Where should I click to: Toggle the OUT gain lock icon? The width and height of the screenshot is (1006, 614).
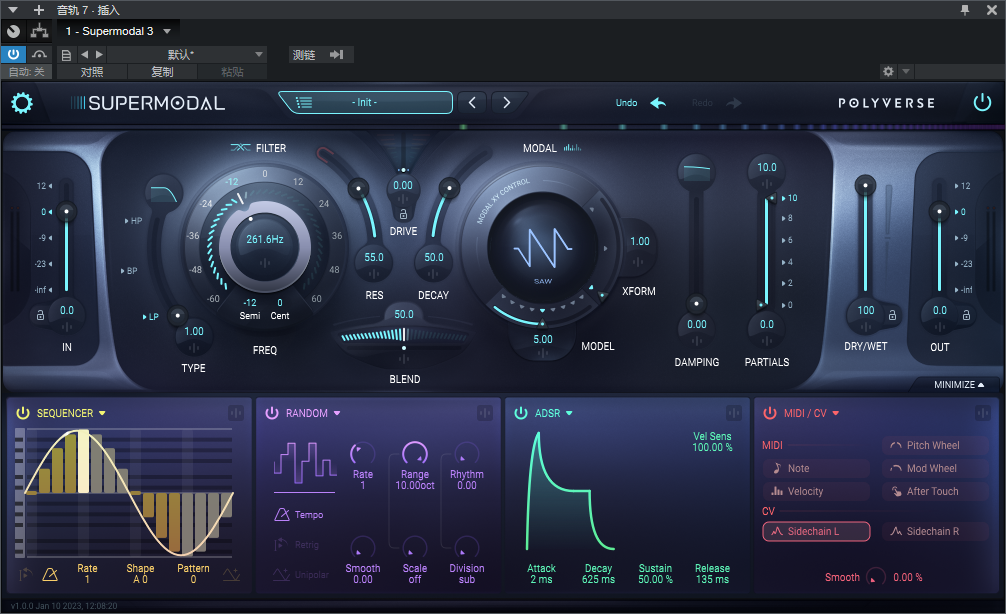click(x=966, y=315)
